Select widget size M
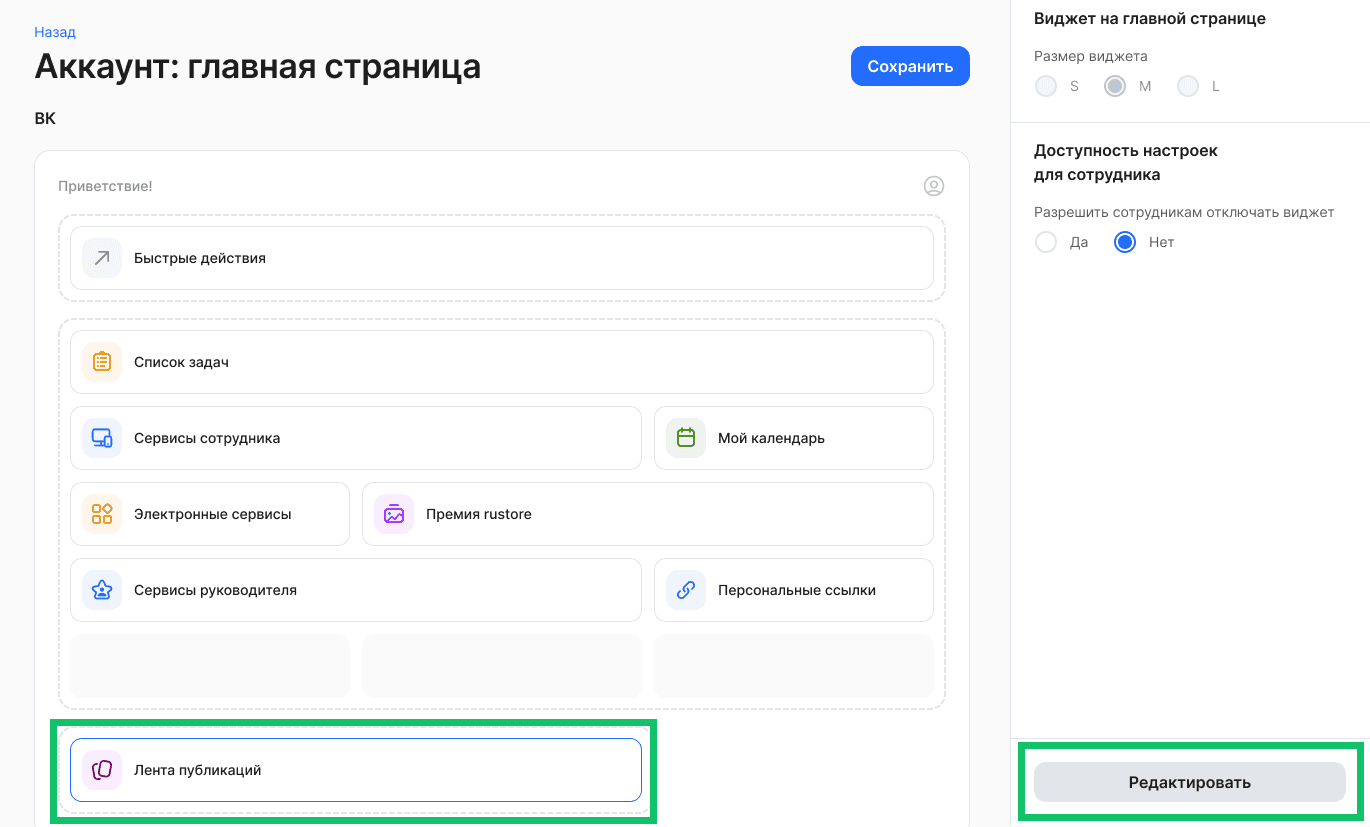 pos(1114,86)
